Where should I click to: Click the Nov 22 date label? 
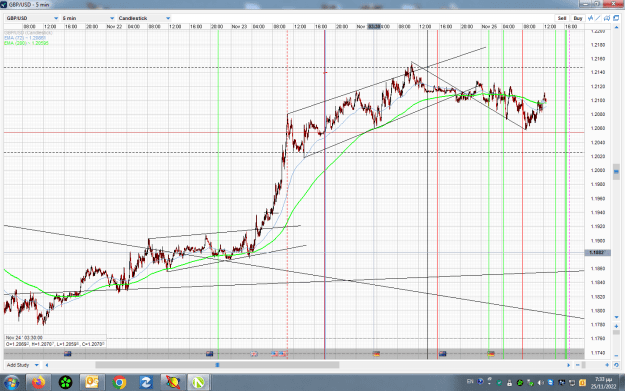point(114,27)
